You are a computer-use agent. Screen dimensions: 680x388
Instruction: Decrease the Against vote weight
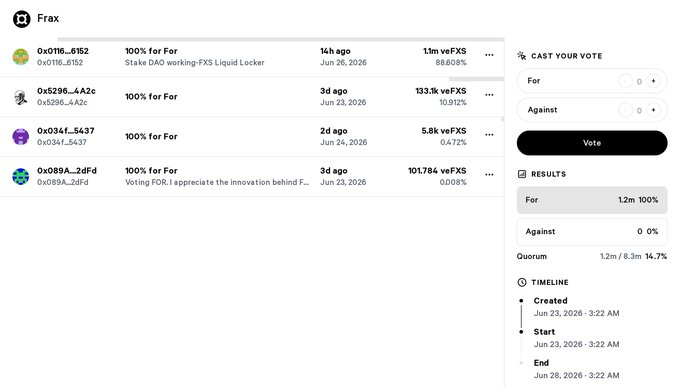coord(625,110)
